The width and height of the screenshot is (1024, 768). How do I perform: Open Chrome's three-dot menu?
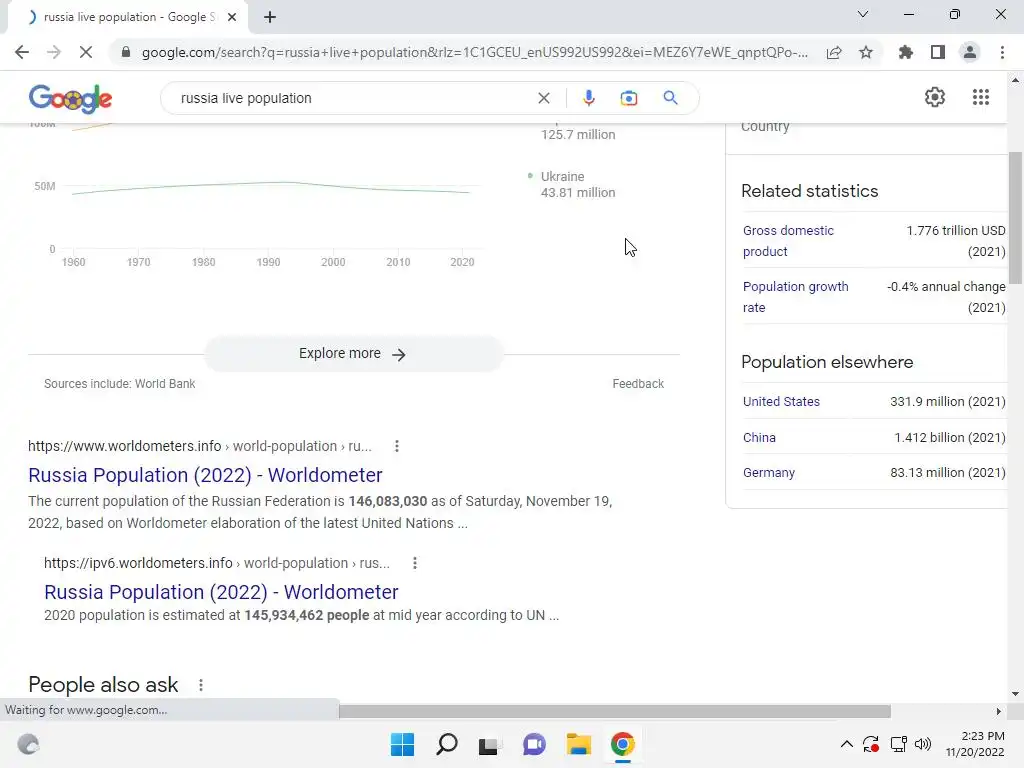(x=1002, y=52)
